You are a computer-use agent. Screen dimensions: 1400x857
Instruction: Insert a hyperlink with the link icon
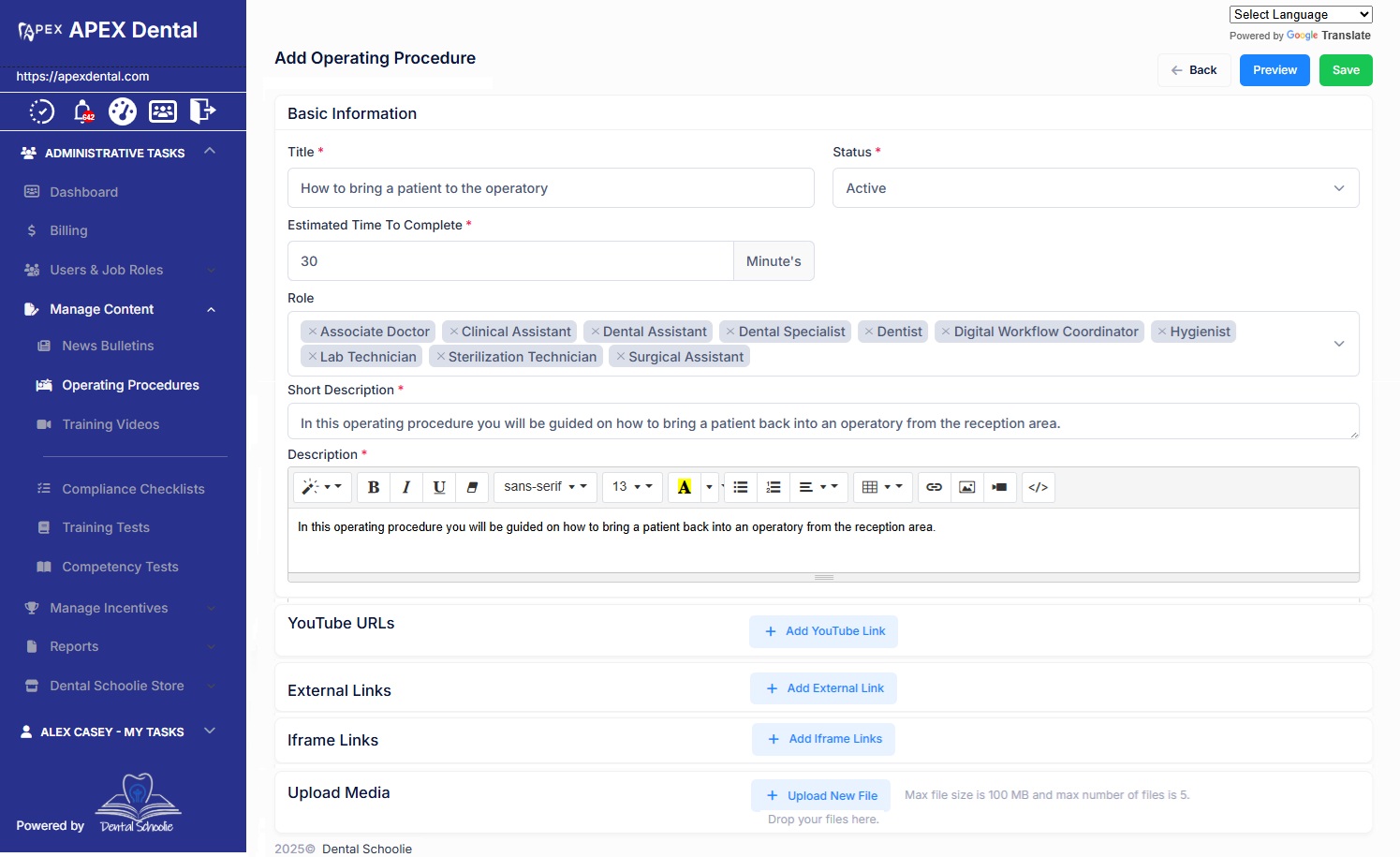(935, 487)
